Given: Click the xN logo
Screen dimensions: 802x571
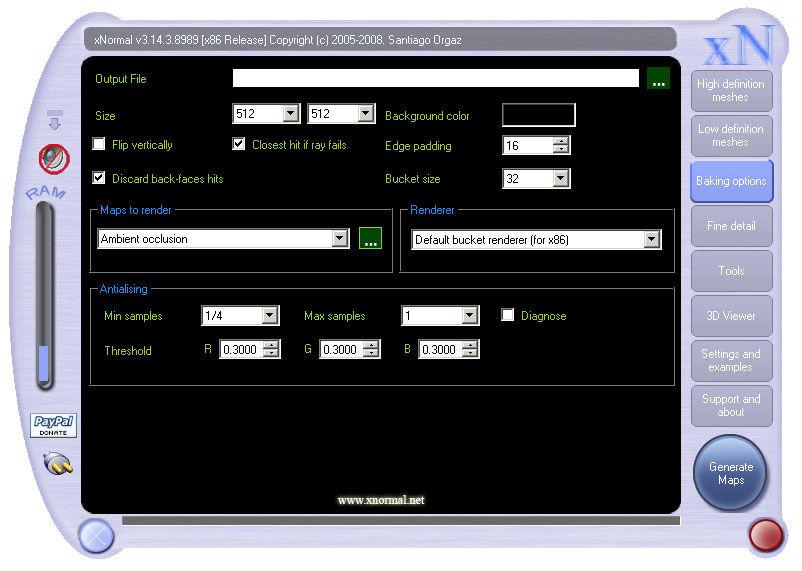Looking at the screenshot, I should (x=739, y=46).
